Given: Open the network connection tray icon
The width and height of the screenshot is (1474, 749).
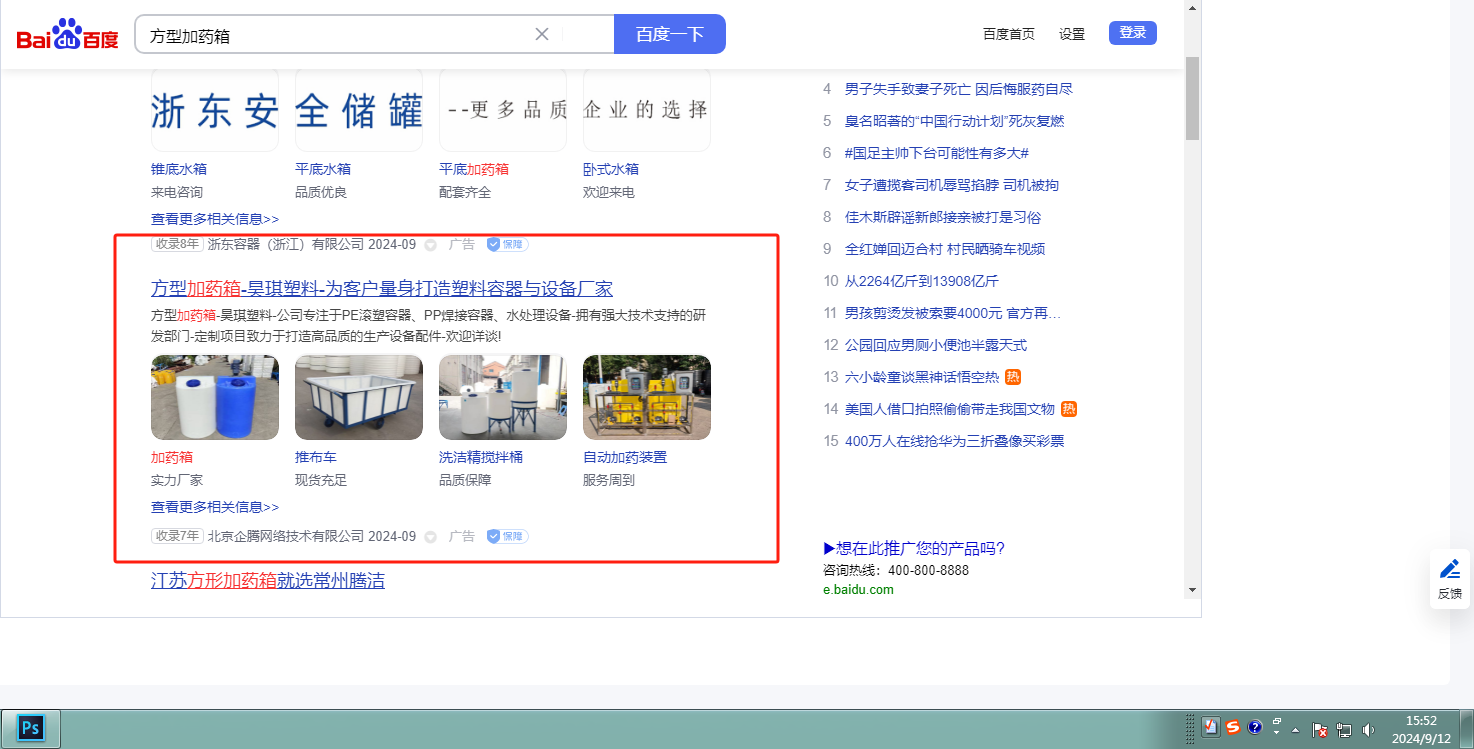Looking at the screenshot, I should point(1345,730).
